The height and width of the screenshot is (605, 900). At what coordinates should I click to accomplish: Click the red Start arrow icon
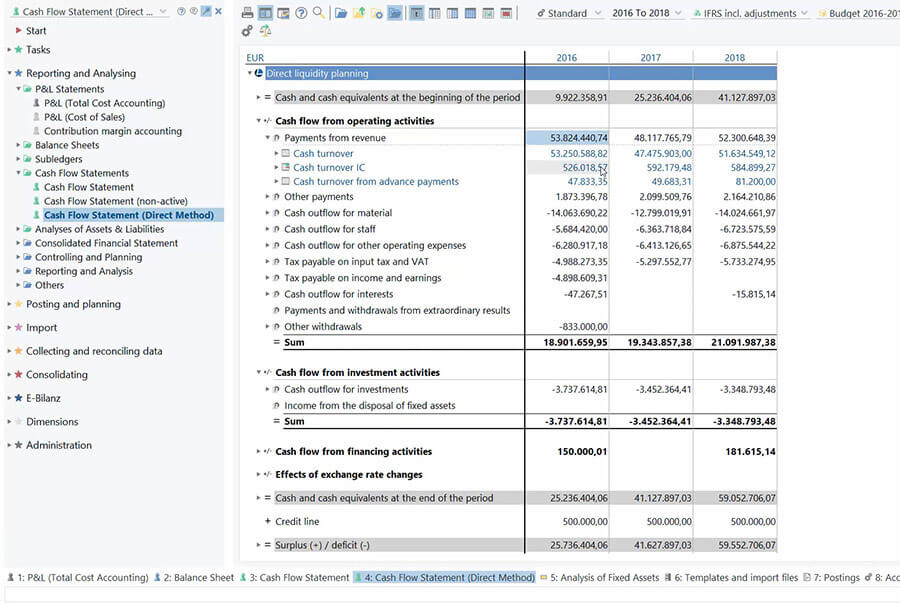pyautogui.click(x=18, y=30)
